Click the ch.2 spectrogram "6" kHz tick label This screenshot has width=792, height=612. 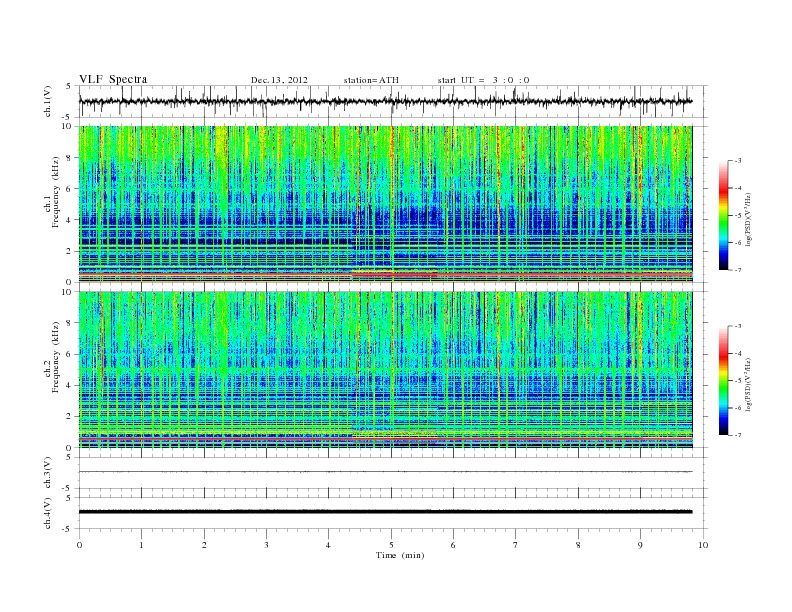[x=70, y=354]
